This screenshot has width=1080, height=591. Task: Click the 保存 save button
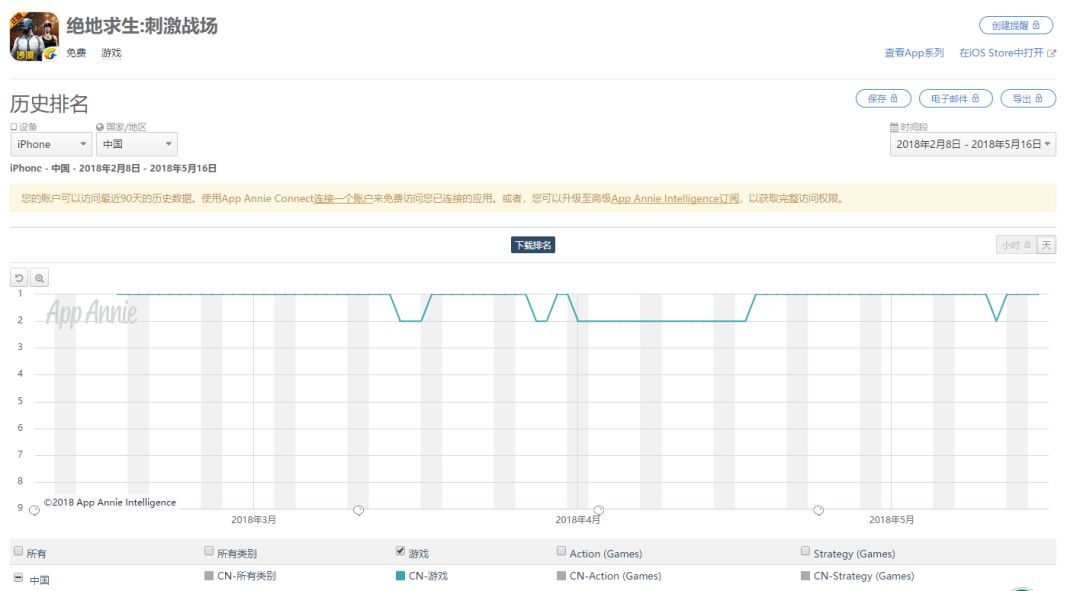coord(883,98)
